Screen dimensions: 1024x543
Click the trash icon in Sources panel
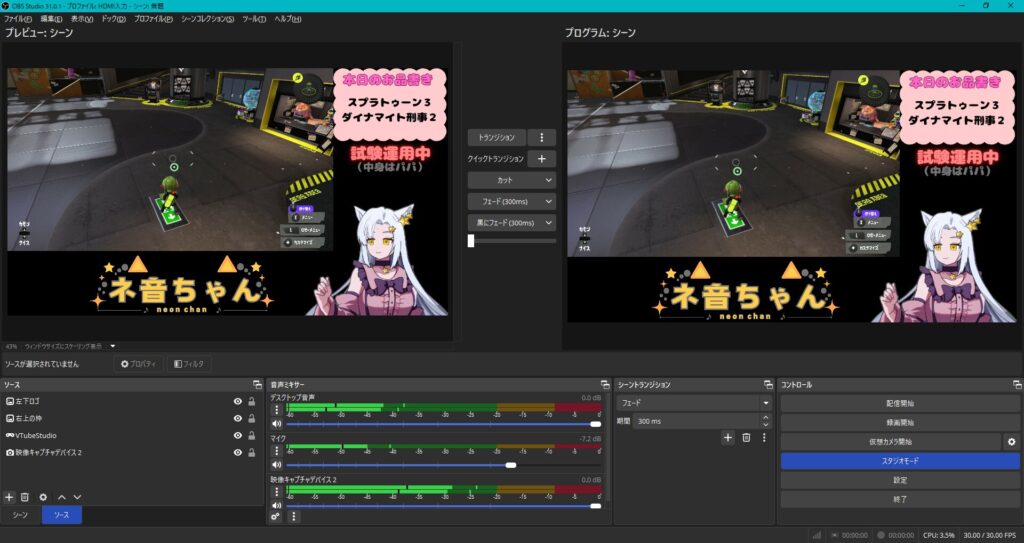(x=25, y=497)
